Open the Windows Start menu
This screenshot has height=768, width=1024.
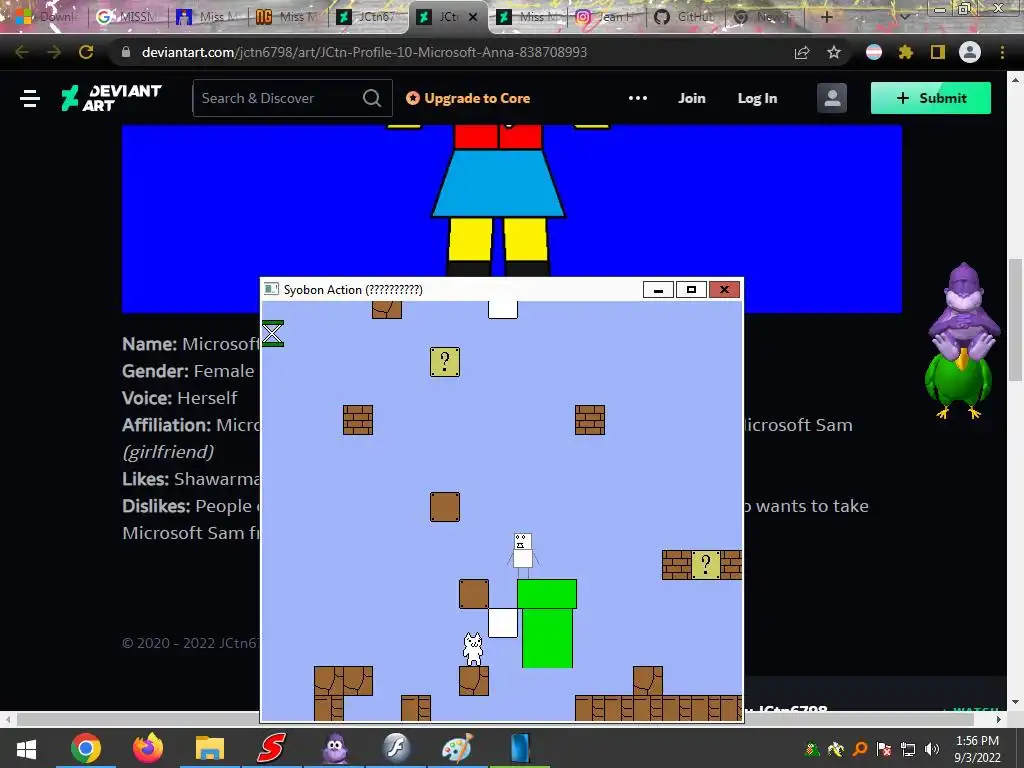(26, 748)
